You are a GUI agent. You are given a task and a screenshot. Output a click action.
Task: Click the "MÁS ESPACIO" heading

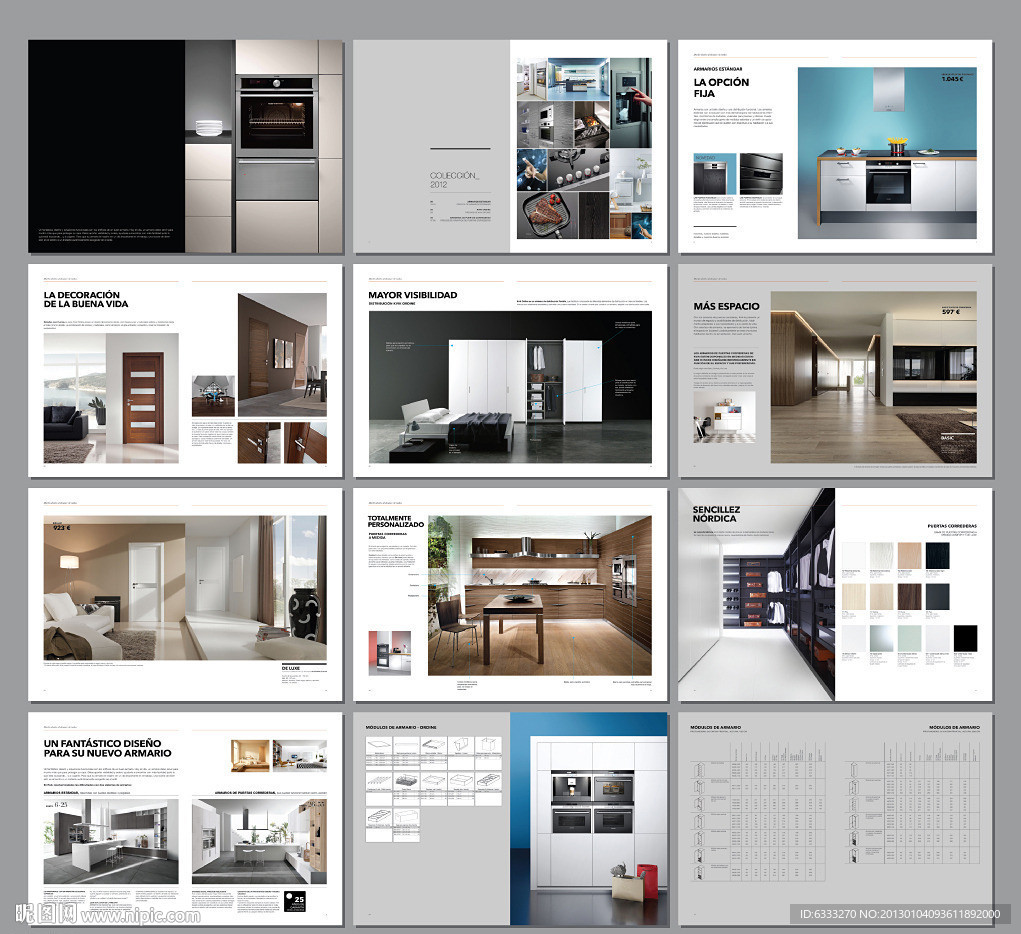click(x=726, y=306)
